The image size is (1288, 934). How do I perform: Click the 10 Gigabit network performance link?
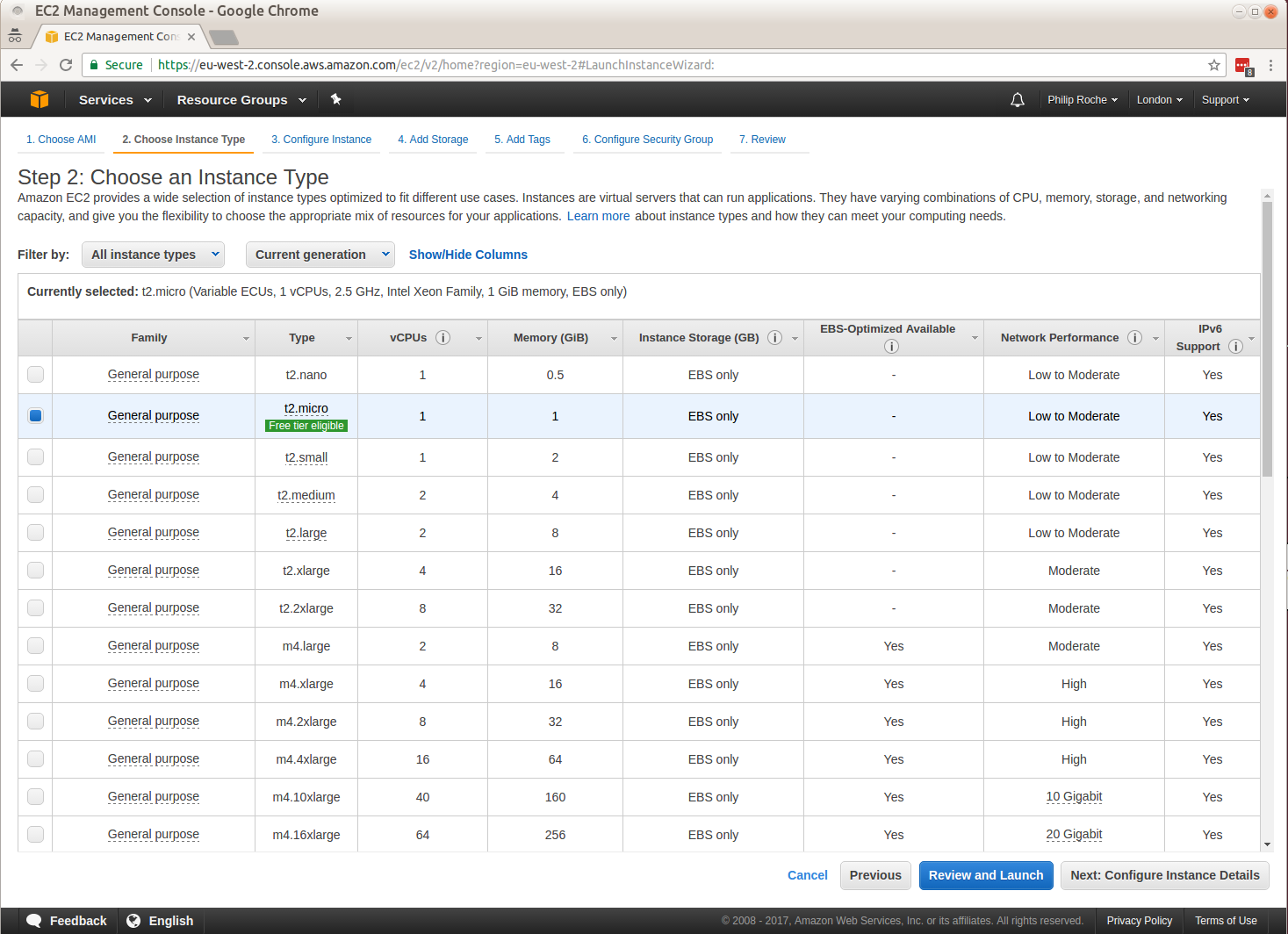coord(1074,797)
